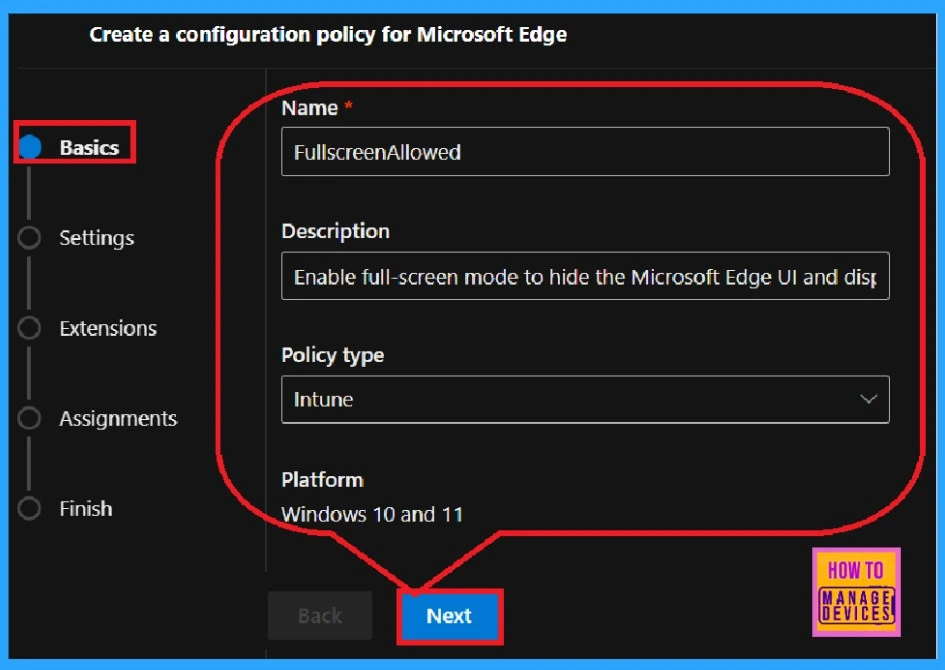Viewport: 945px width, 670px height.
Task: Click the Next button
Action: point(450,616)
